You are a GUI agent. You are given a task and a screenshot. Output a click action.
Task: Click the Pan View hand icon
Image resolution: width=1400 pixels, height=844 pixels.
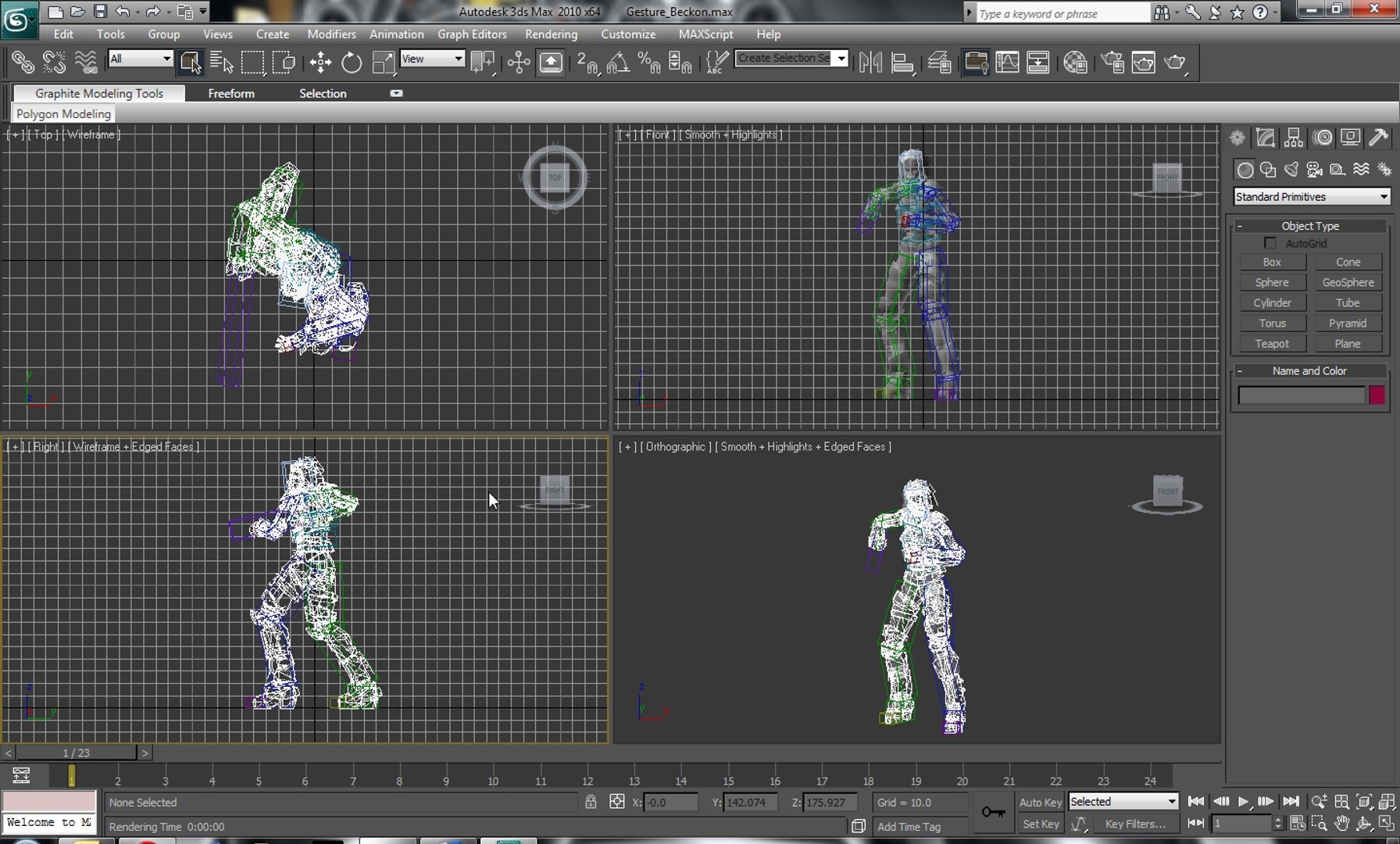coord(1341,824)
